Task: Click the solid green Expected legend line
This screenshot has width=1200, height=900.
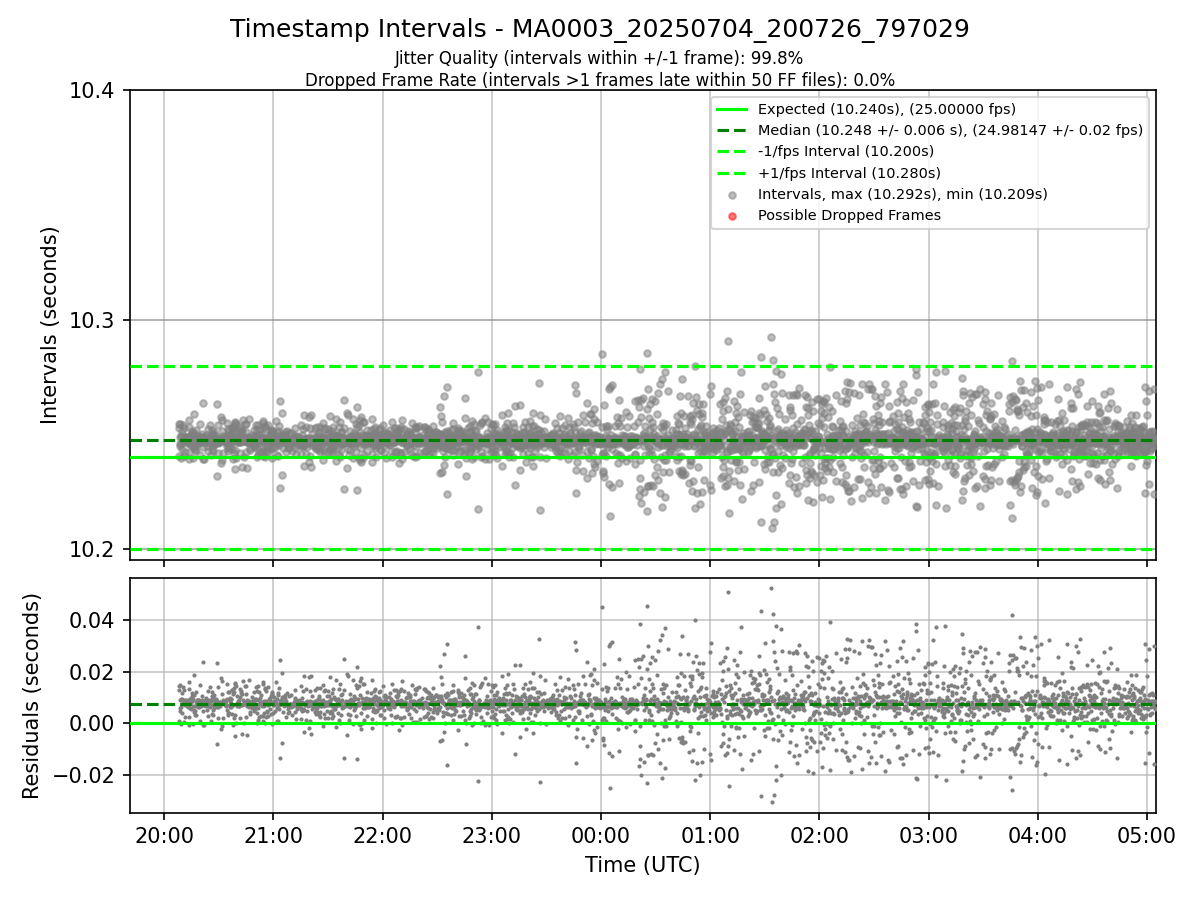Action: pos(732,109)
